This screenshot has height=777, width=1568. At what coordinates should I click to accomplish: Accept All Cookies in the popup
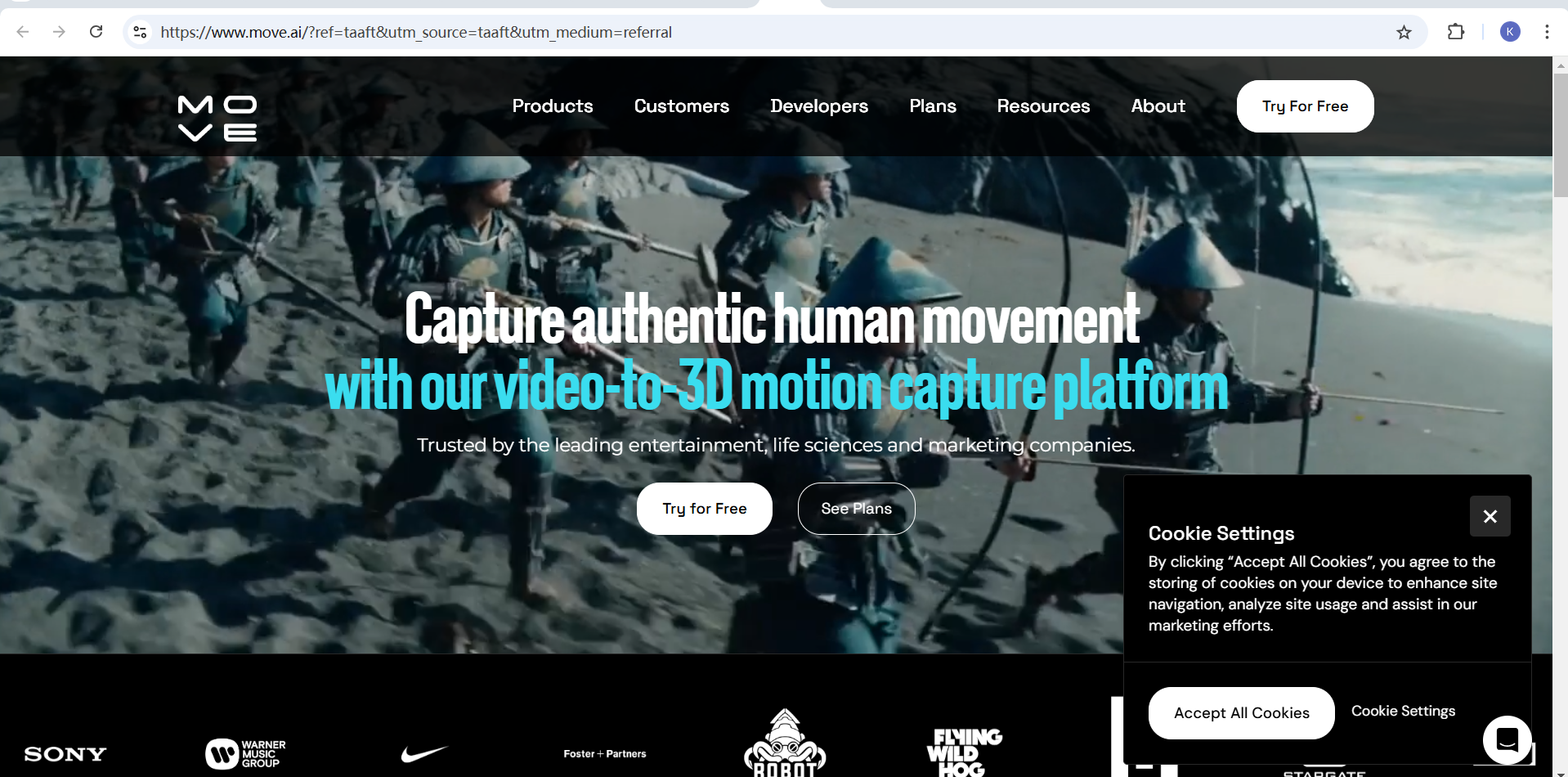[x=1241, y=713]
